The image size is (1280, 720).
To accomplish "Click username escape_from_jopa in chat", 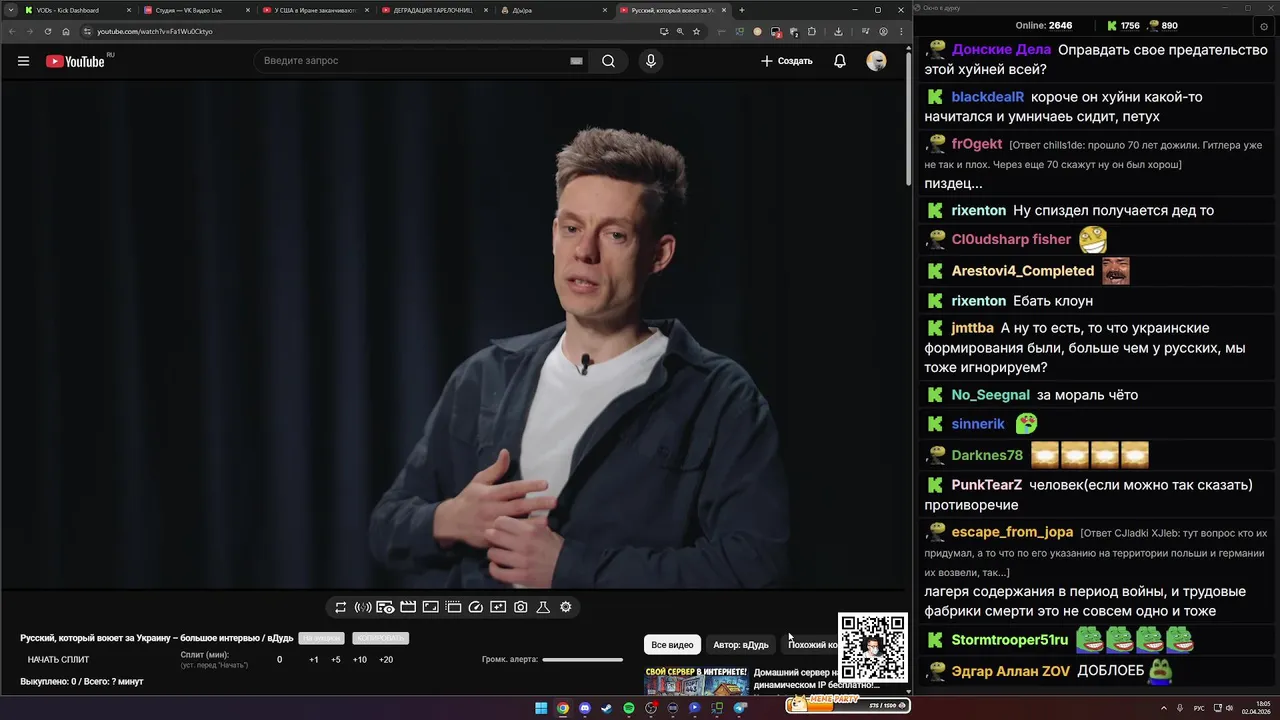I will point(1012,532).
